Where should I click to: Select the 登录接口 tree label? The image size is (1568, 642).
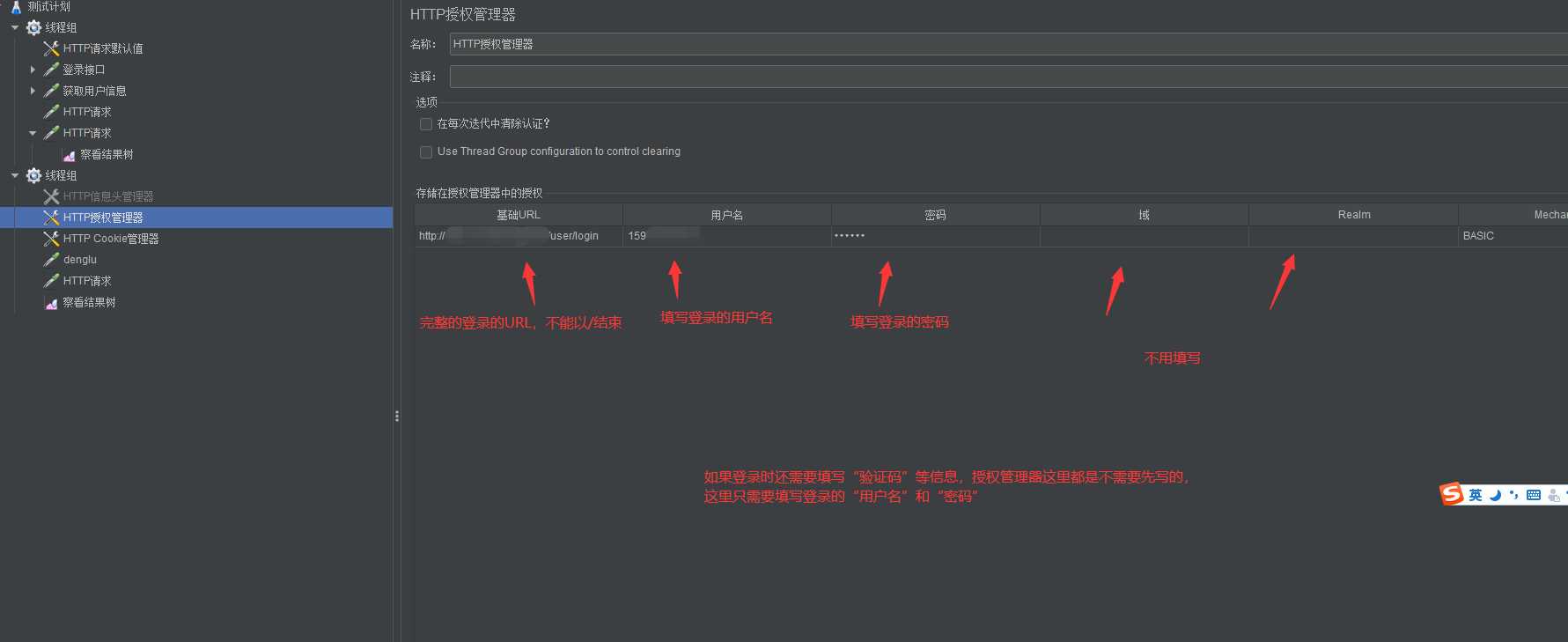click(84, 70)
